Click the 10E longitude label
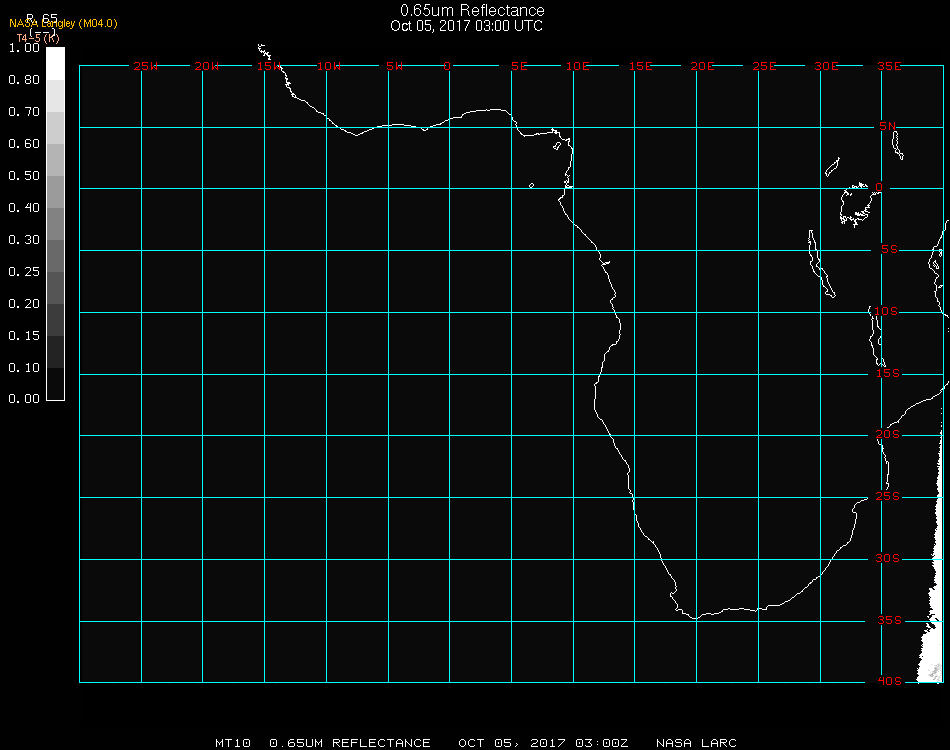This screenshot has width=950, height=750. (x=577, y=66)
